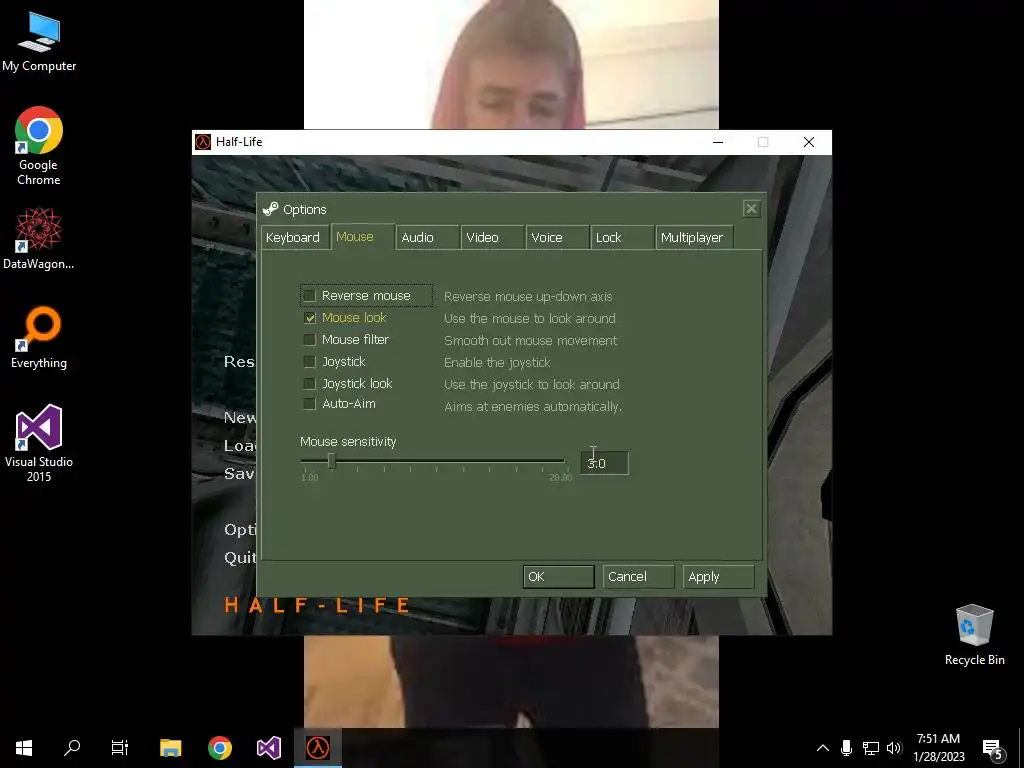Switch to the Multiplayer tab

[694, 238]
